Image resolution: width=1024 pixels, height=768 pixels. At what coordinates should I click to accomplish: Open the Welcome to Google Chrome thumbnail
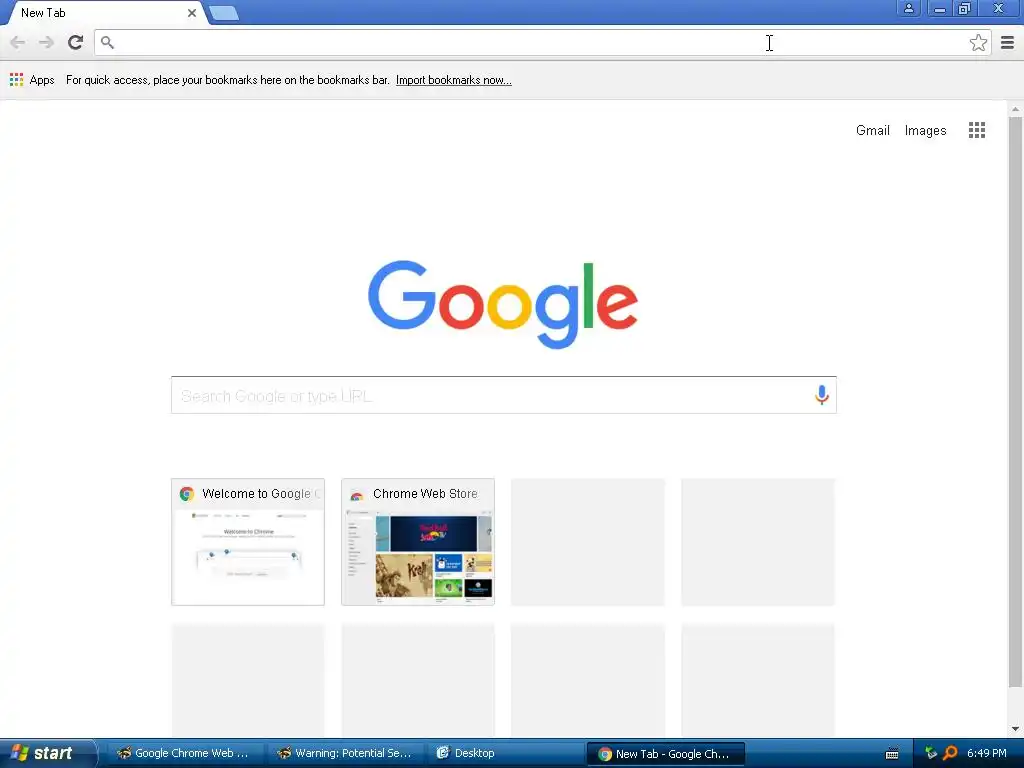click(248, 542)
